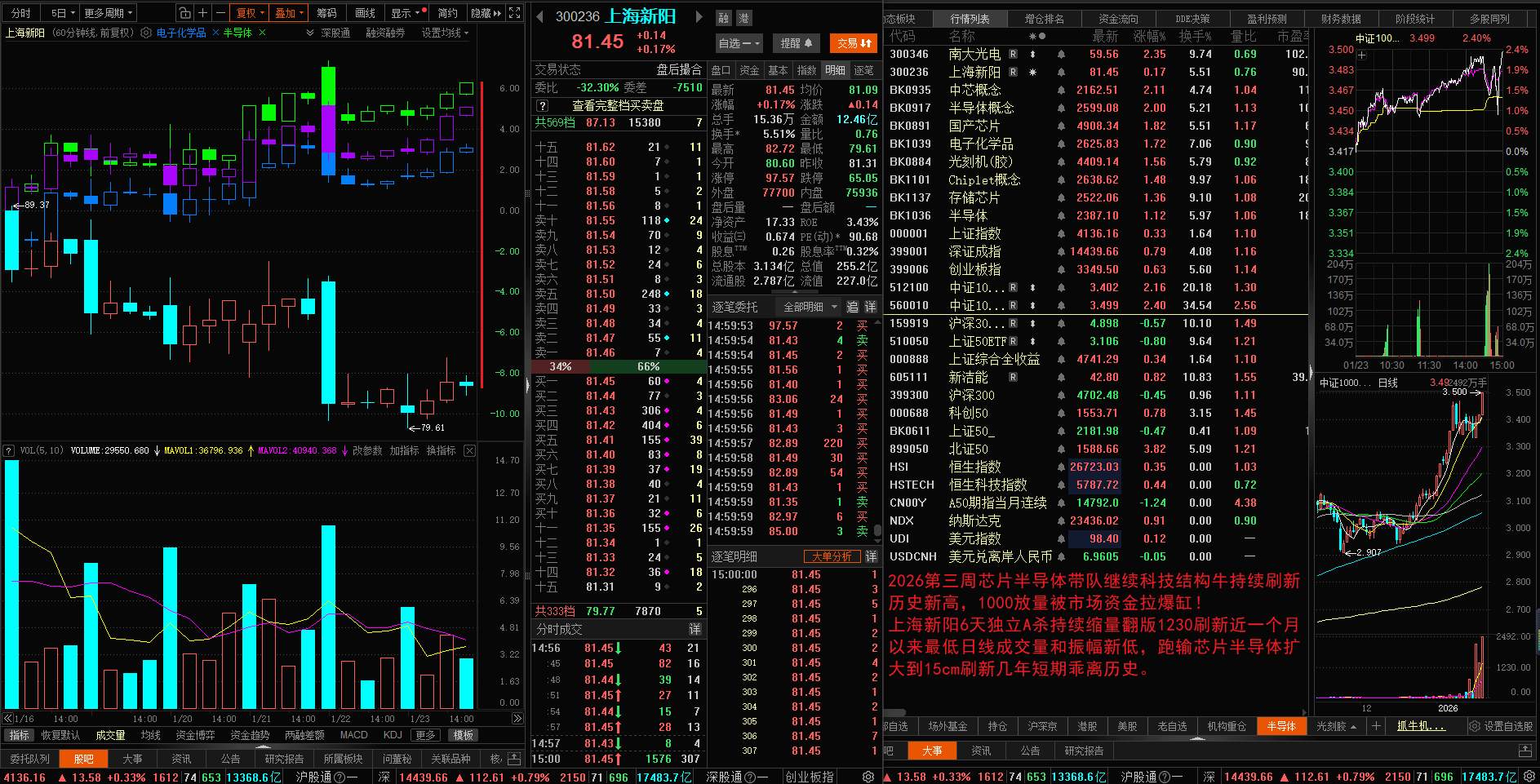Click the orange 交易 trade button
Screen dimensions: 1540x784
(x=854, y=43)
